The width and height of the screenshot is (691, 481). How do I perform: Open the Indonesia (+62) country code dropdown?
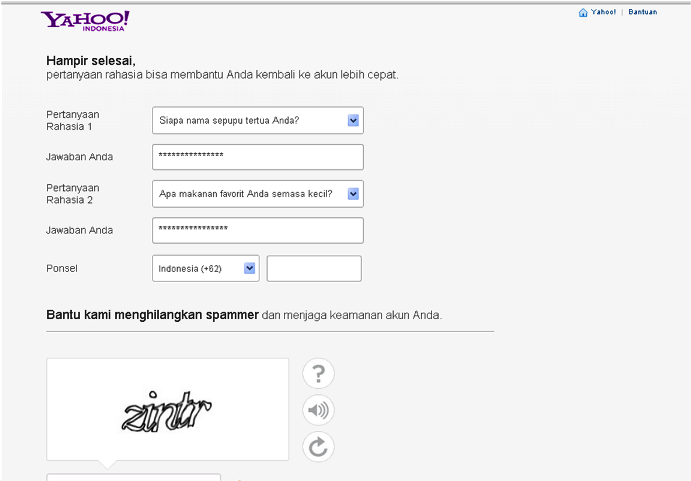[x=206, y=268]
